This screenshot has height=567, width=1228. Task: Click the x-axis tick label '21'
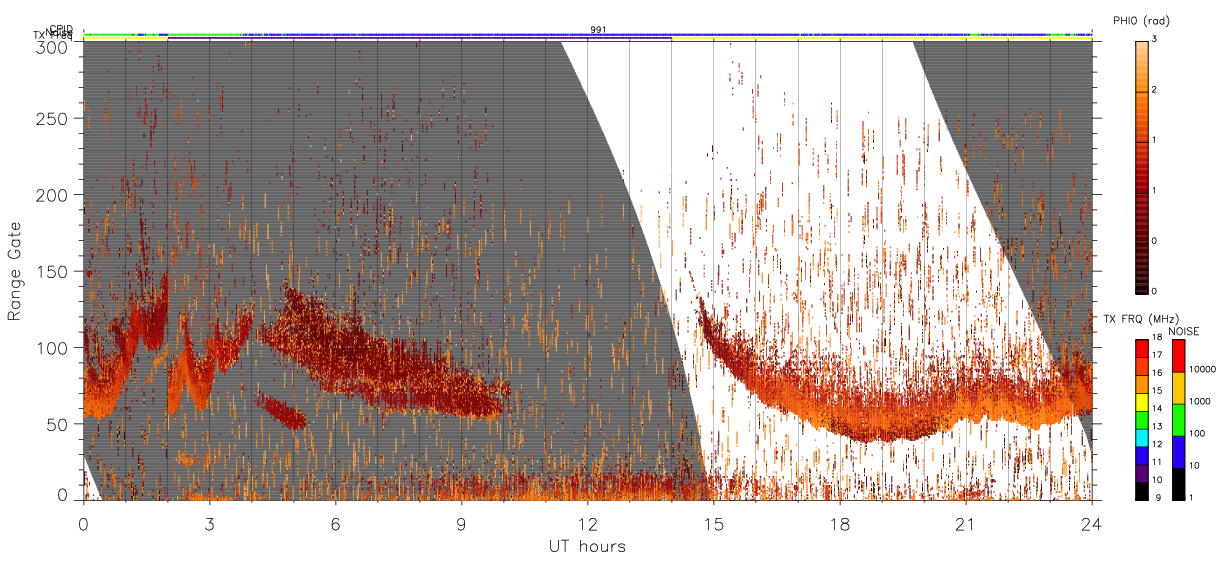pos(966,523)
